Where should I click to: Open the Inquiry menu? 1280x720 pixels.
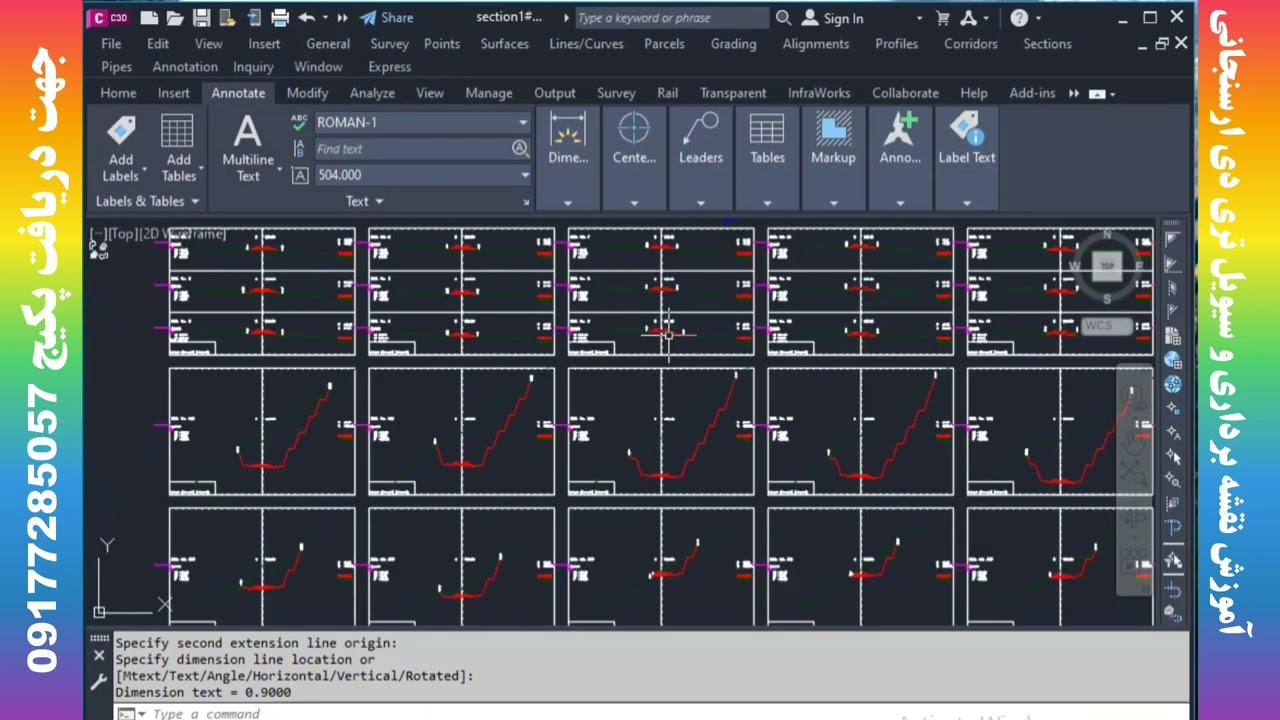[253, 67]
